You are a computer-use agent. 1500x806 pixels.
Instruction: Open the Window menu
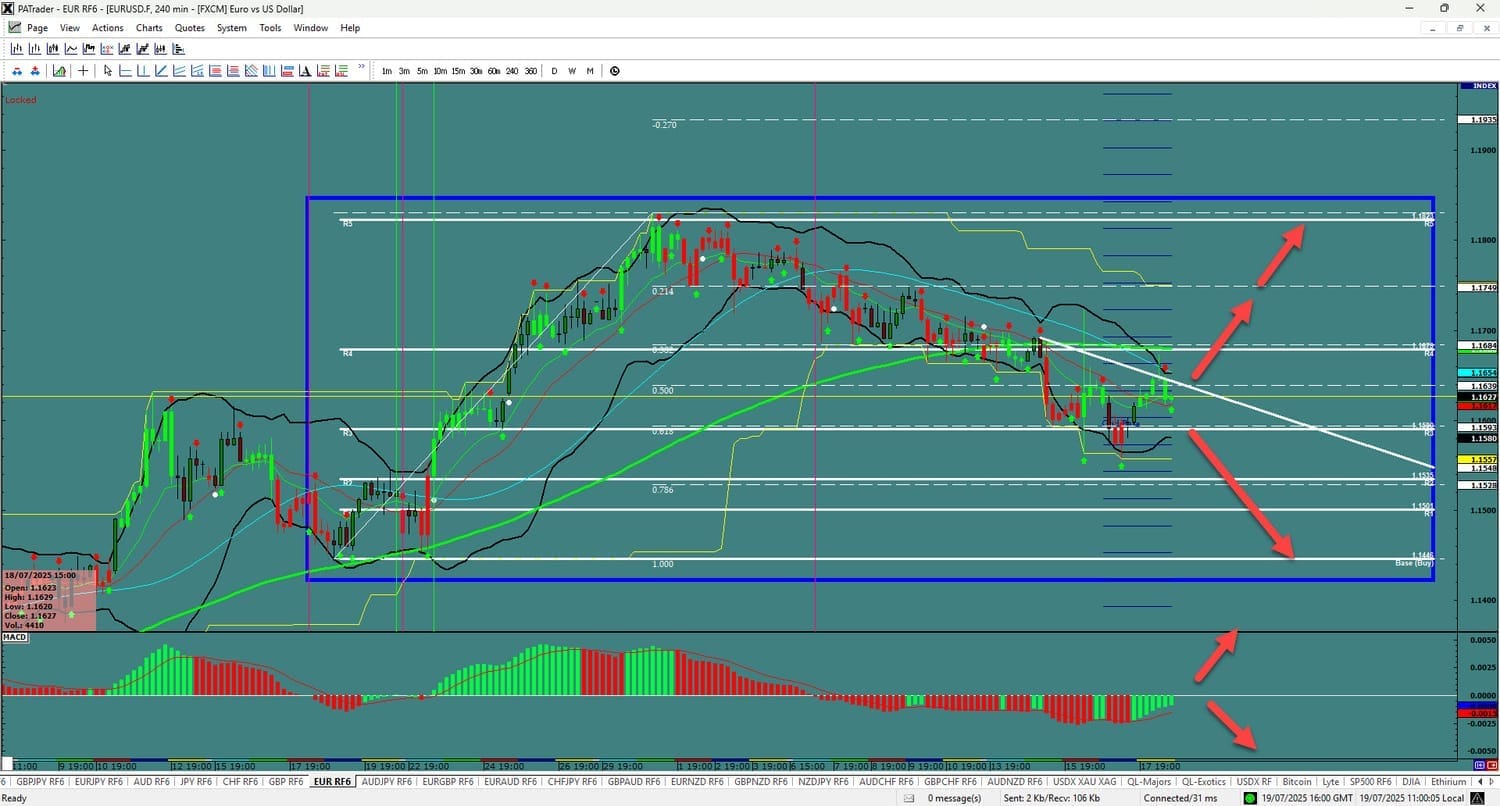pos(311,28)
